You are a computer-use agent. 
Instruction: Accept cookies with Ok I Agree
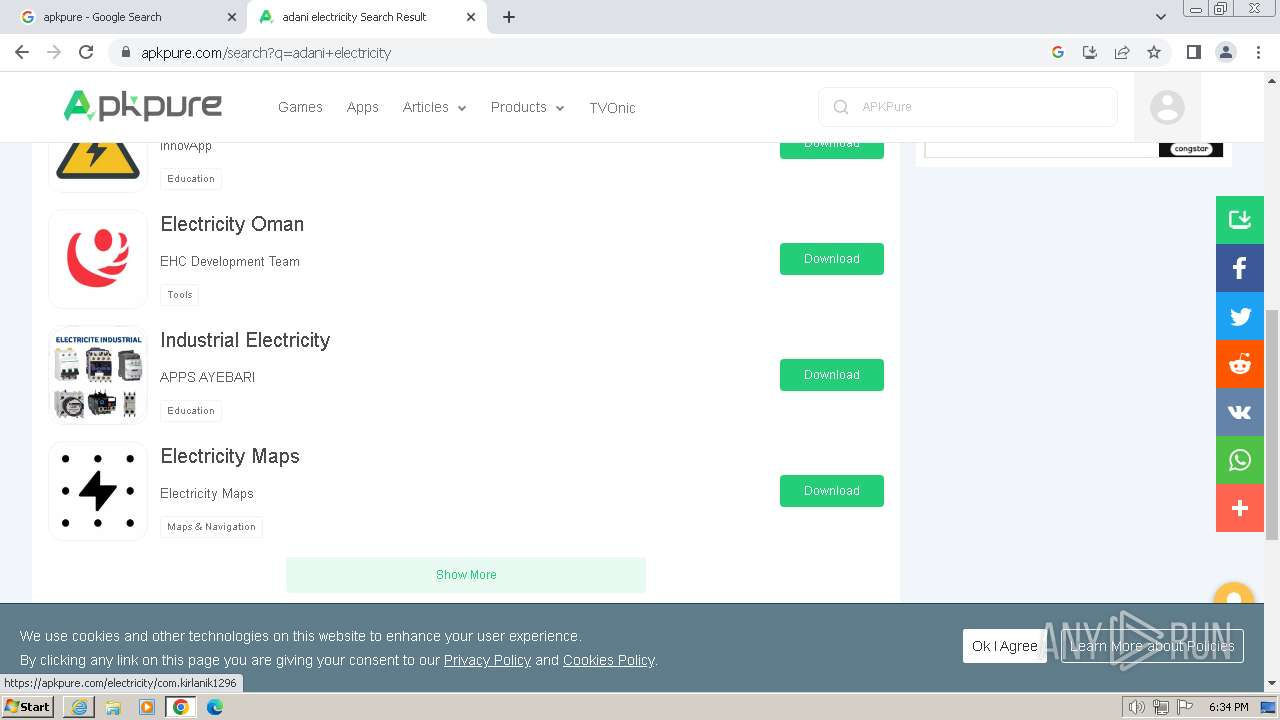(1005, 646)
